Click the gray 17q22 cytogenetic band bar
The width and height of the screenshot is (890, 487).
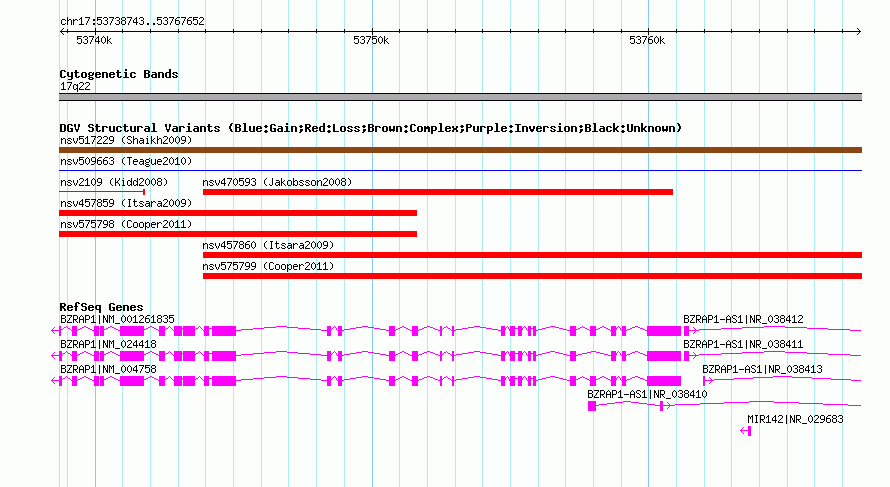[x=460, y=97]
